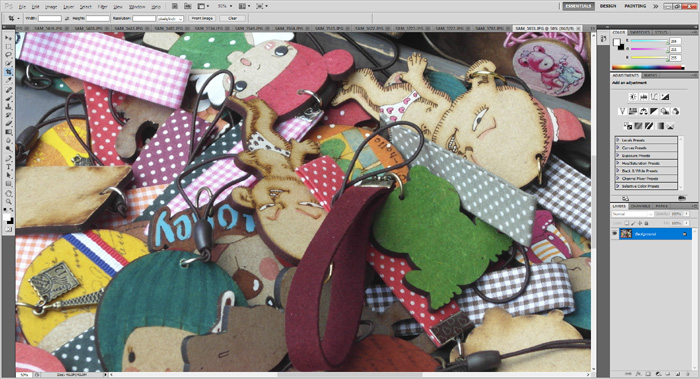The image size is (700, 379).
Task: Hide the Background layer eye icon
Action: tap(615, 233)
